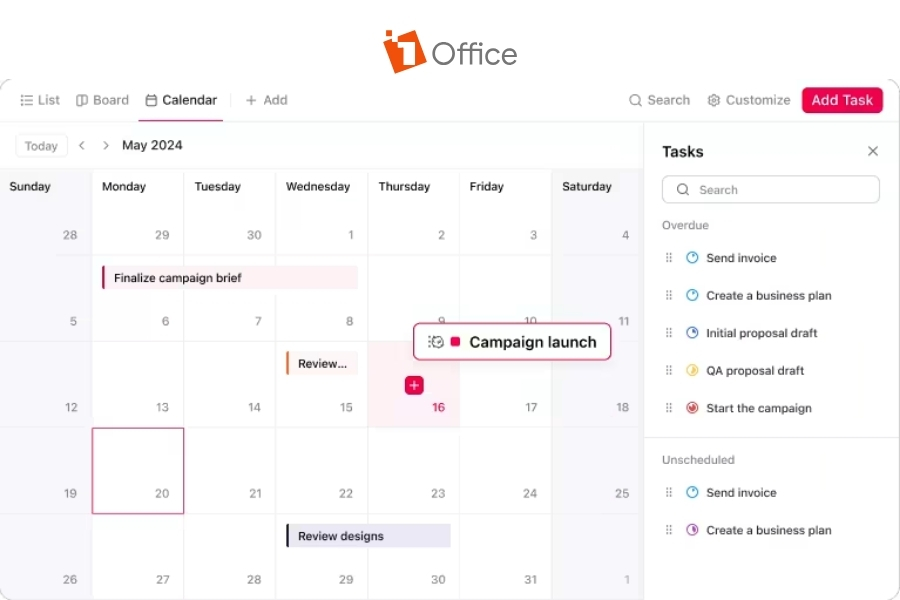
Task: Open the Finalize campaign brief event
Action: (x=230, y=278)
